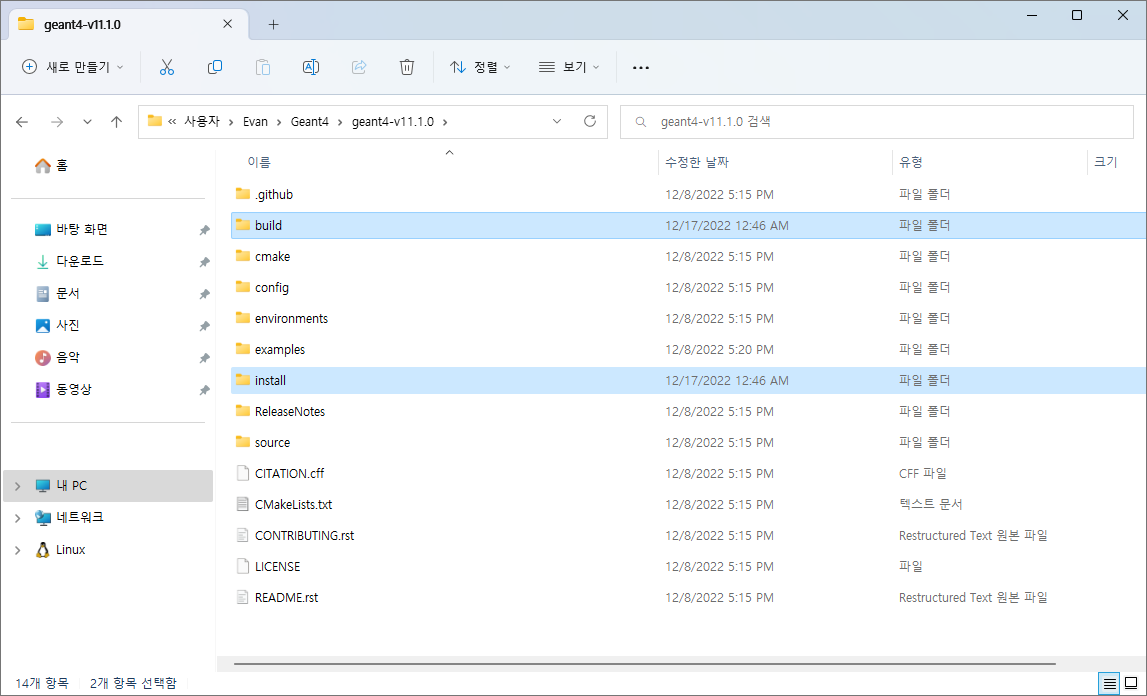Screen dimensions: 1147x696
Task: Expand the Linux tree node
Action: click(17, 550)
